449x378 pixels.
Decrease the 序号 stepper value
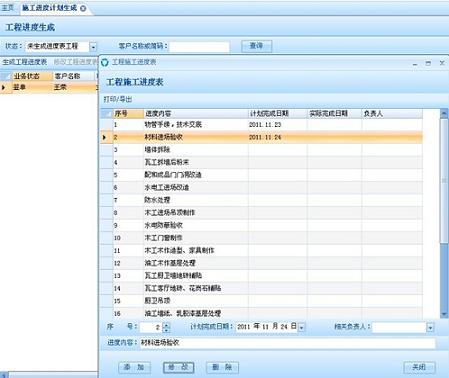(x=166, y=330)
